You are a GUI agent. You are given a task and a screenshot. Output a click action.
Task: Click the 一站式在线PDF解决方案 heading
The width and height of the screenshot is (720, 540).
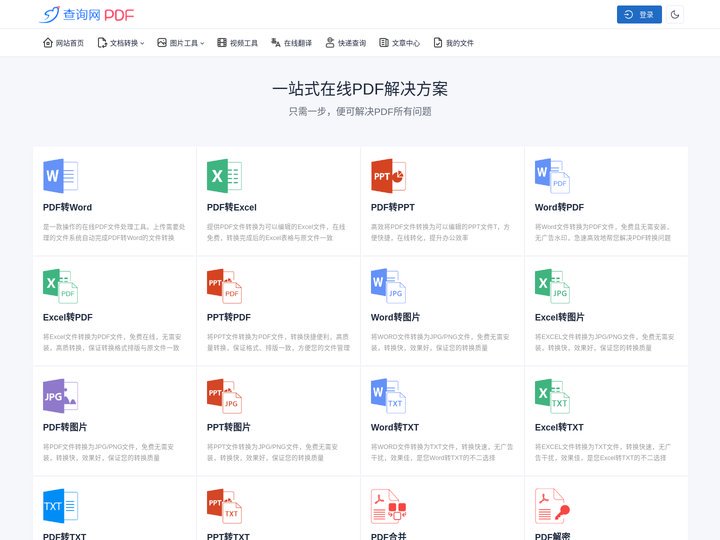pos(360,89)
